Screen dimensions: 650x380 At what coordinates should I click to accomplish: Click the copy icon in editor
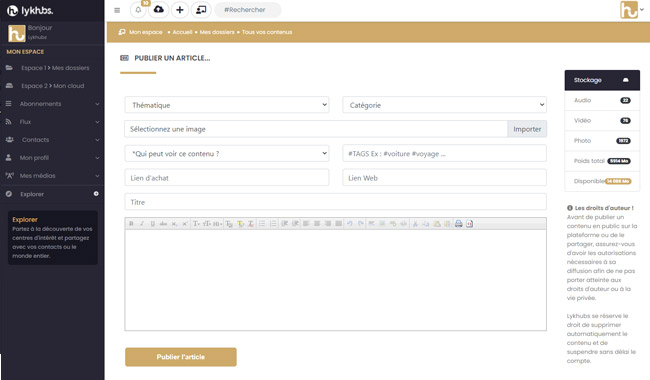click(x=426, y=224)
